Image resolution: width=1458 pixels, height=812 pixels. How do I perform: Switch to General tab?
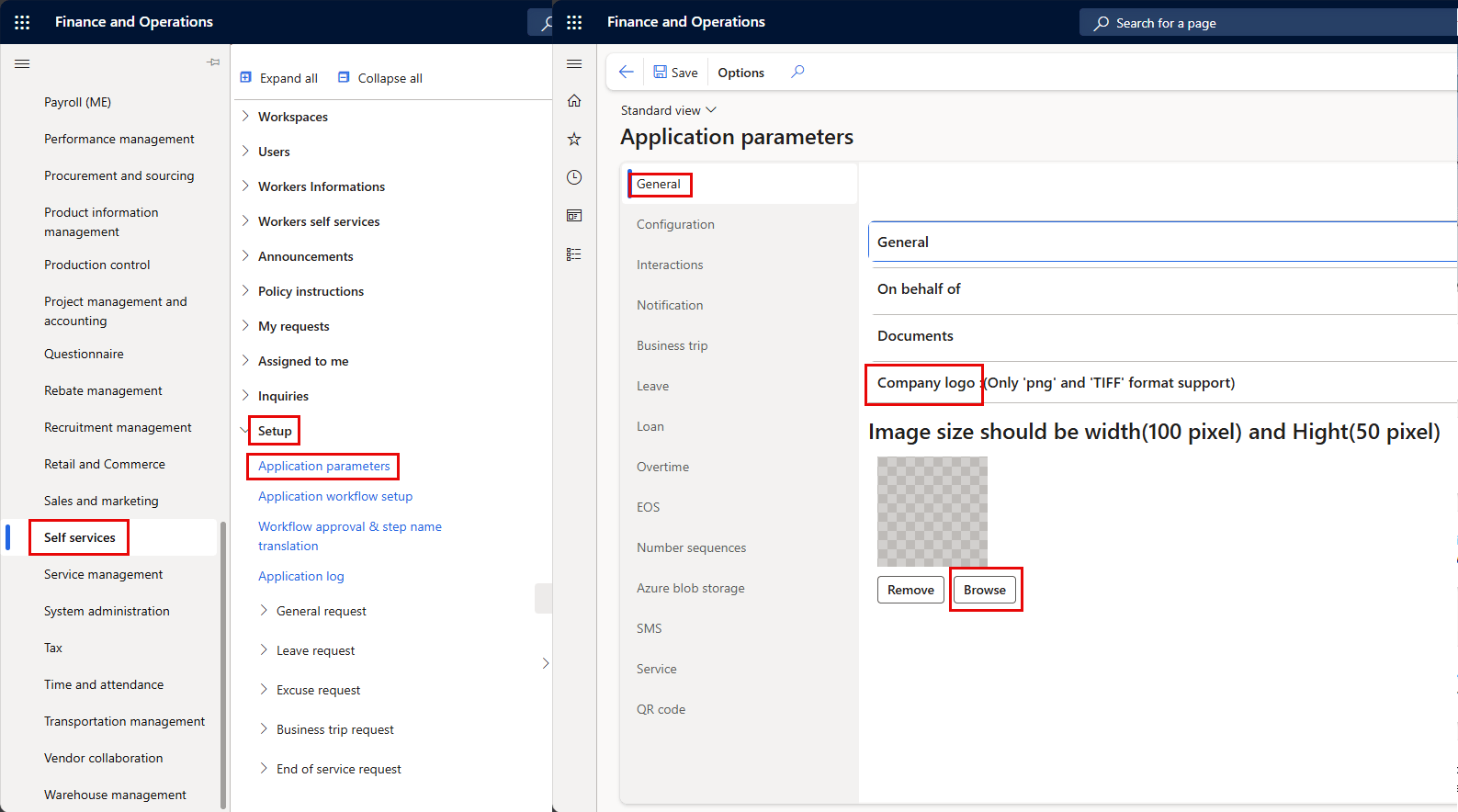(x=739, y=184)
